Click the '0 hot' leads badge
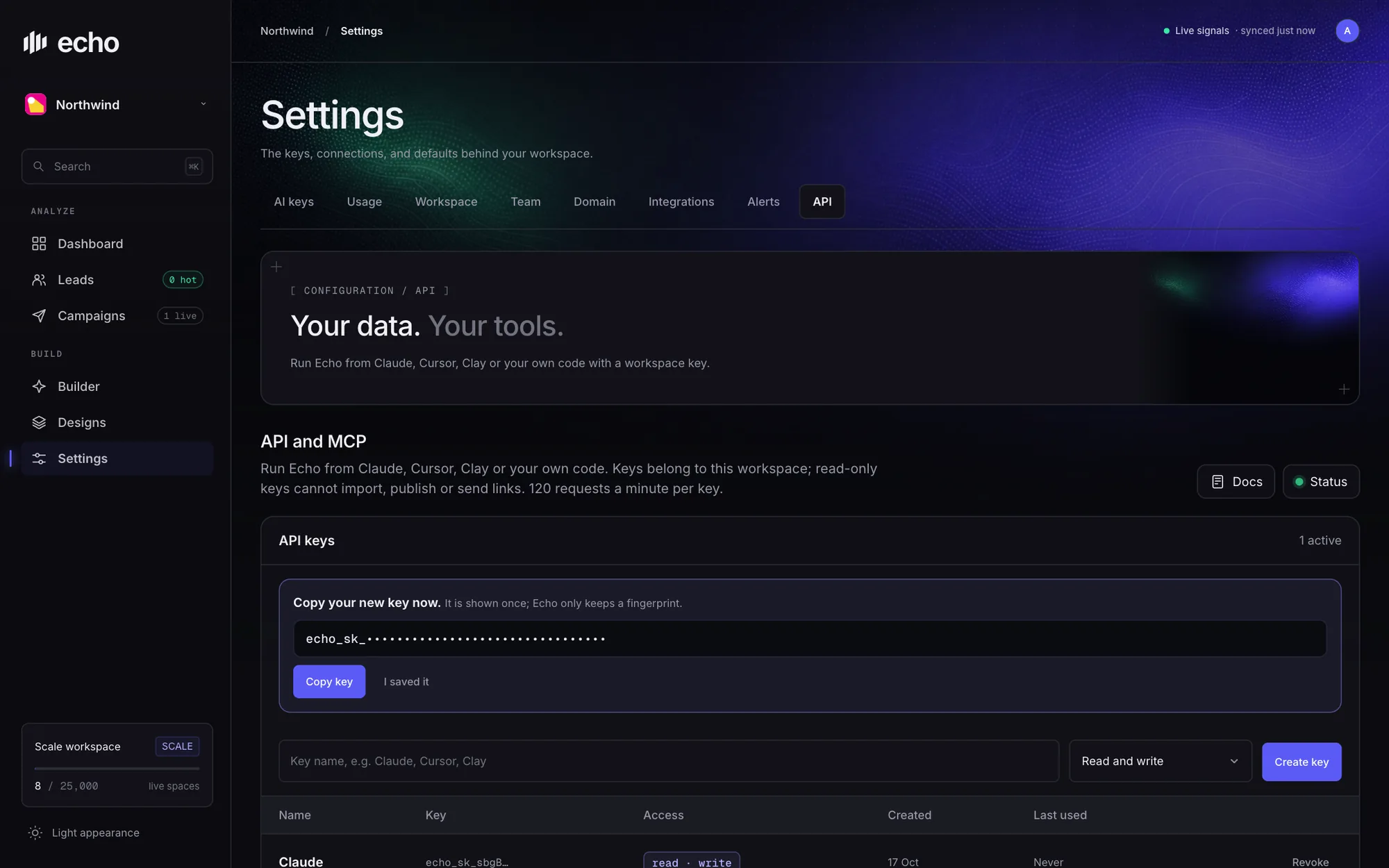Screen dimensions: 1389x868 click(183, 280)
